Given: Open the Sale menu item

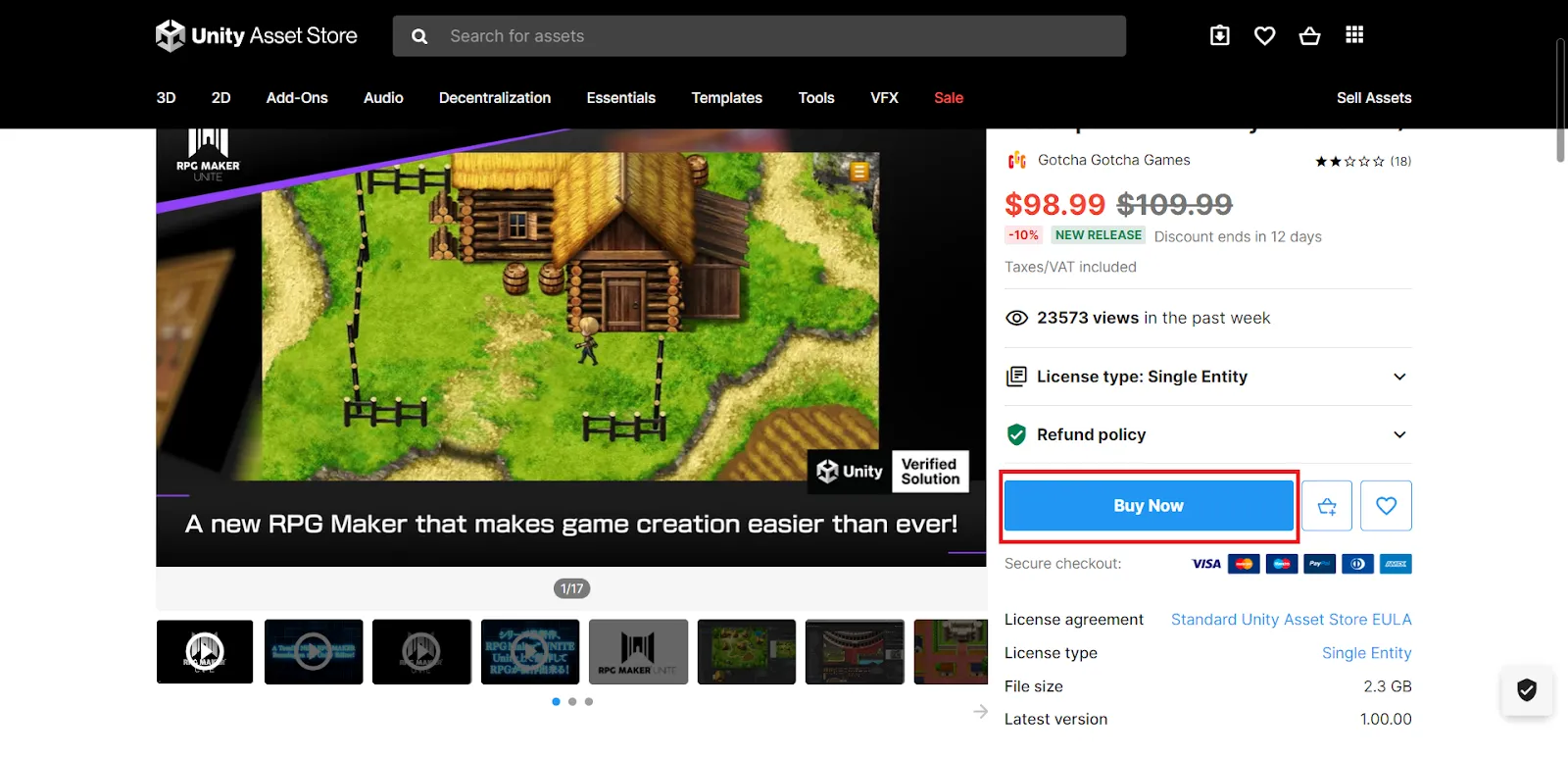Looking at the screenshot, I should tap(948, 98).
